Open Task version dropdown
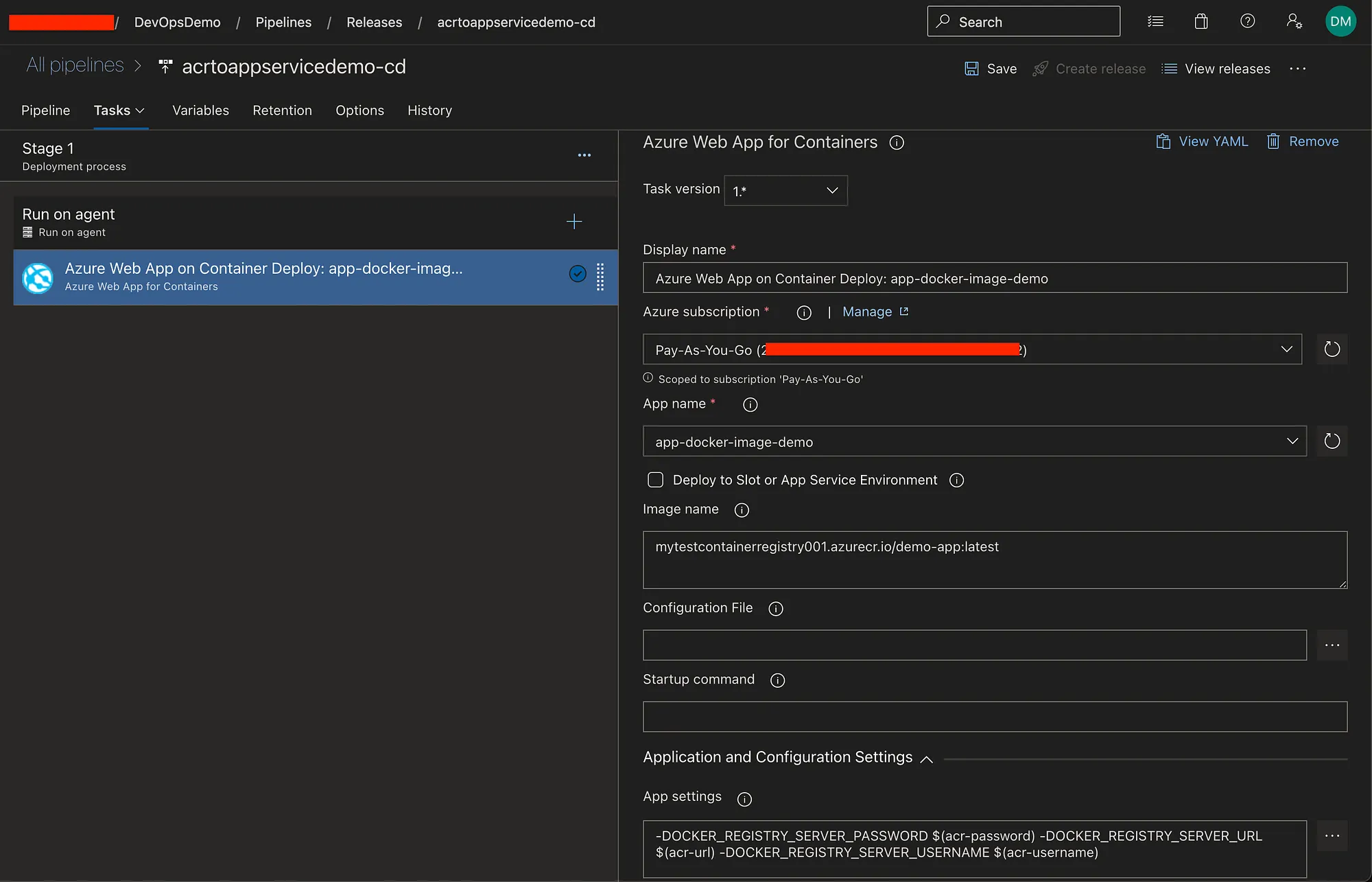This screenshot has width=1372, height=882. [785, 190]
